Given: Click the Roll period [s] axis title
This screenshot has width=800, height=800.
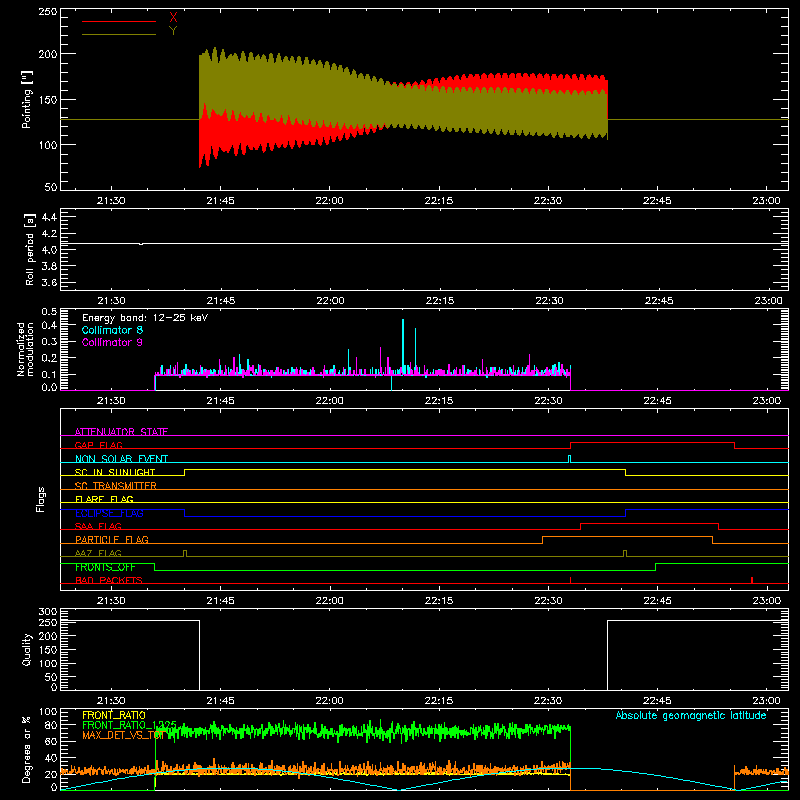Looking at the screenshot, I should point(30,249).
